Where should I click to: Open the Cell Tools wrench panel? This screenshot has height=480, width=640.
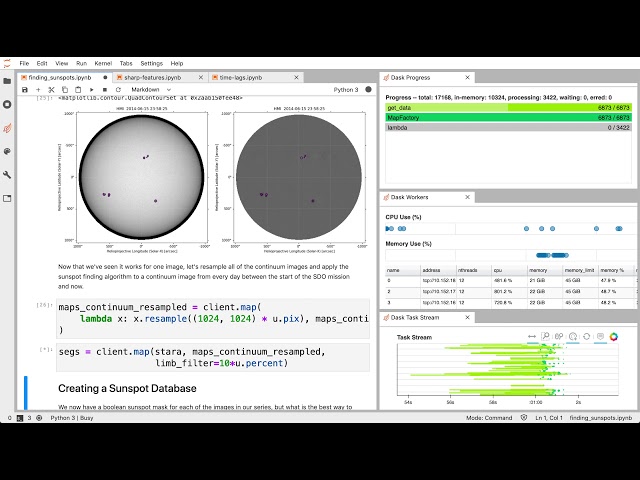coord(7,175)
